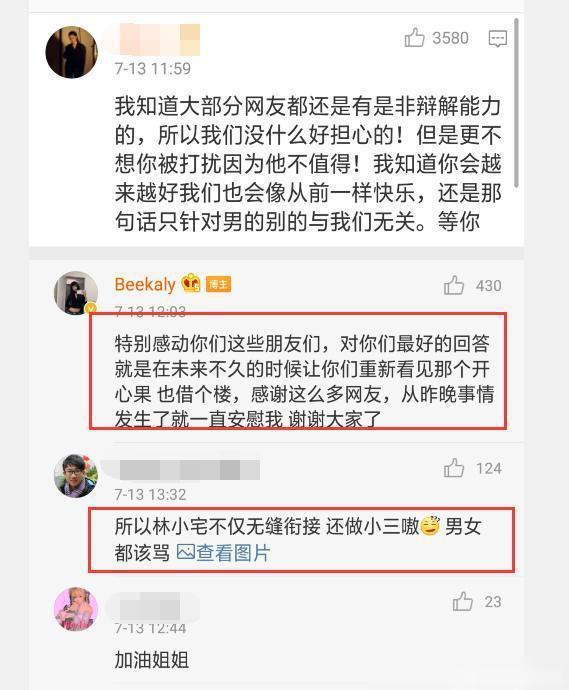Tap the orange 博主 tag icon

coord(218,285)
